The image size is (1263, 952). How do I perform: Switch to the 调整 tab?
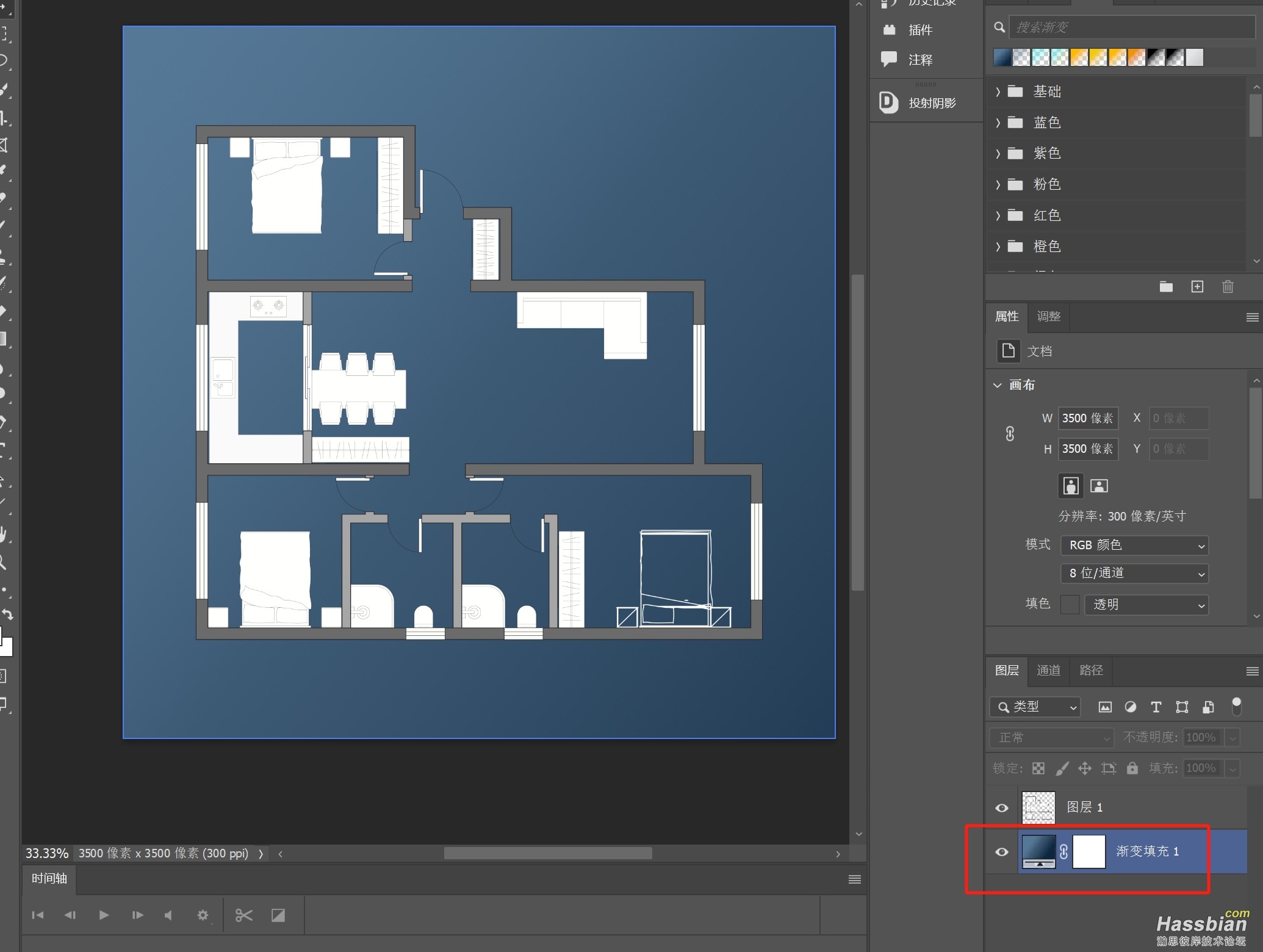click(x=1049, y=316)
